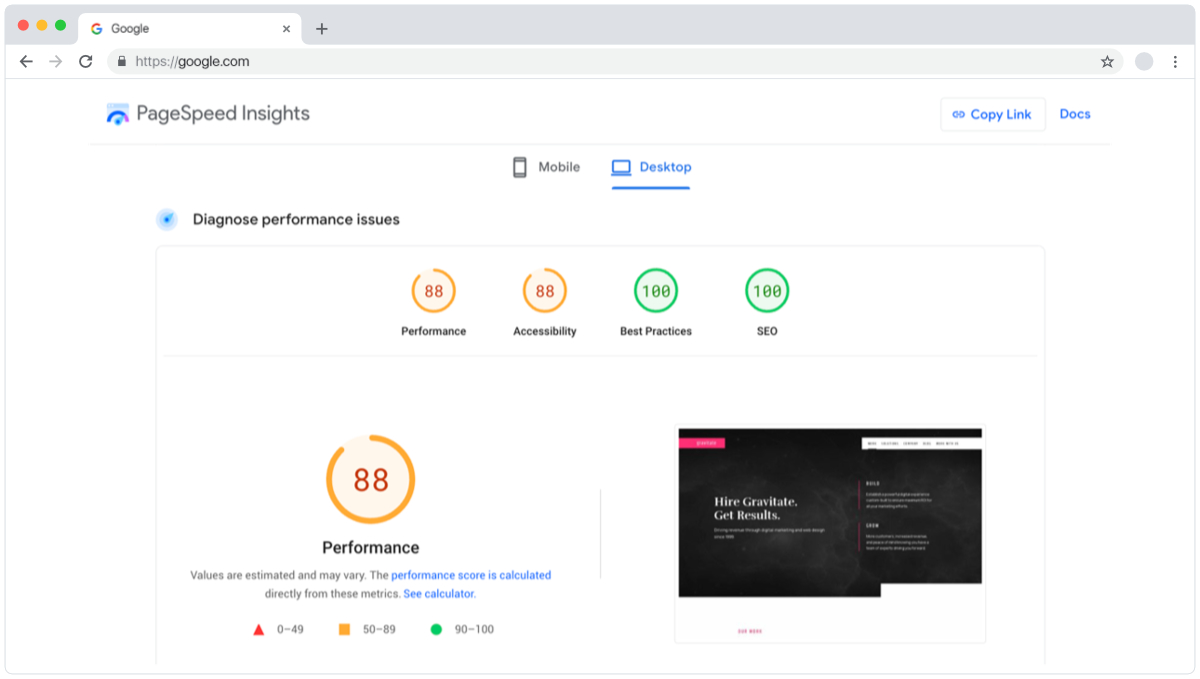The image size is (1200, 679).
Task: Click the Copy Link button
Action: coord(992,114)
